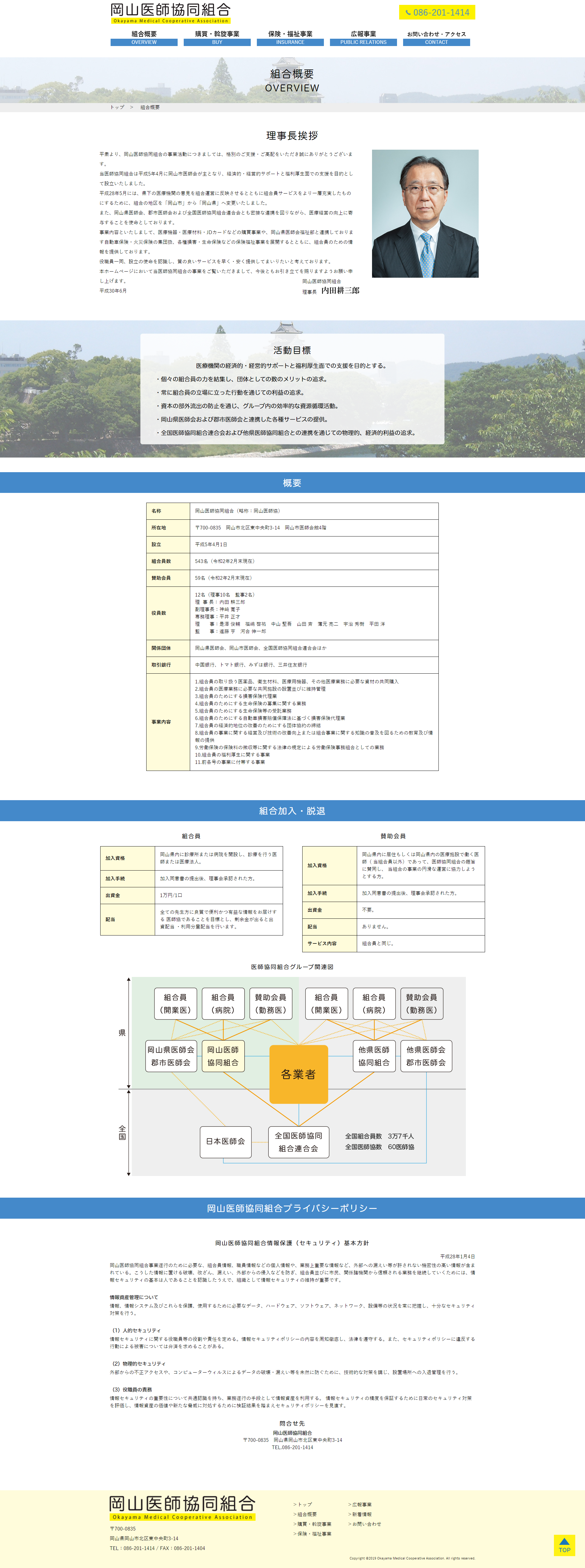The image size is (585, 1568).
Task: Click the 情報資産管理について subheading
Action: tap(134, 1297)
